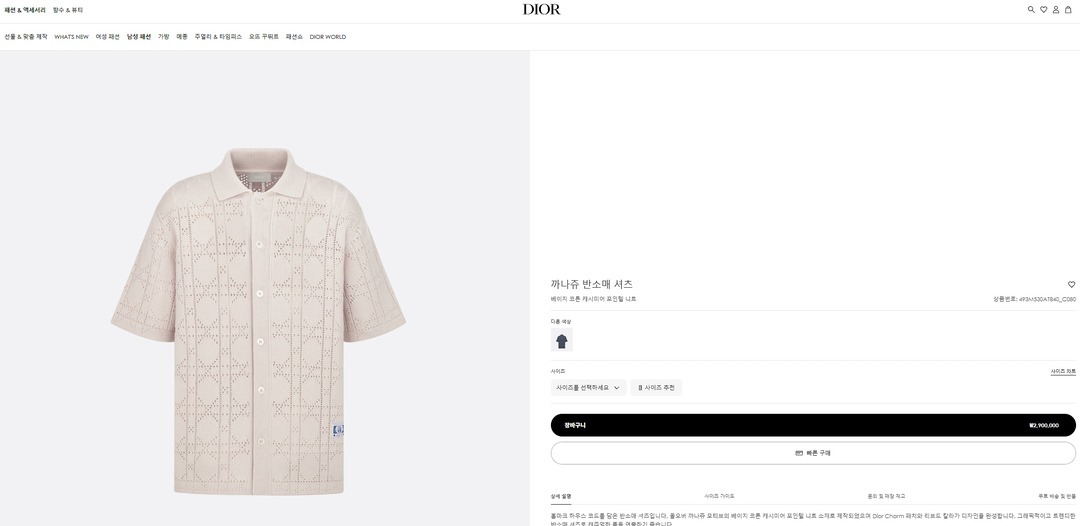Switch to the 문의 및 매장 재고 tab
The width and height of the screenshot is (1080, 526).
(x=886, y=496)
